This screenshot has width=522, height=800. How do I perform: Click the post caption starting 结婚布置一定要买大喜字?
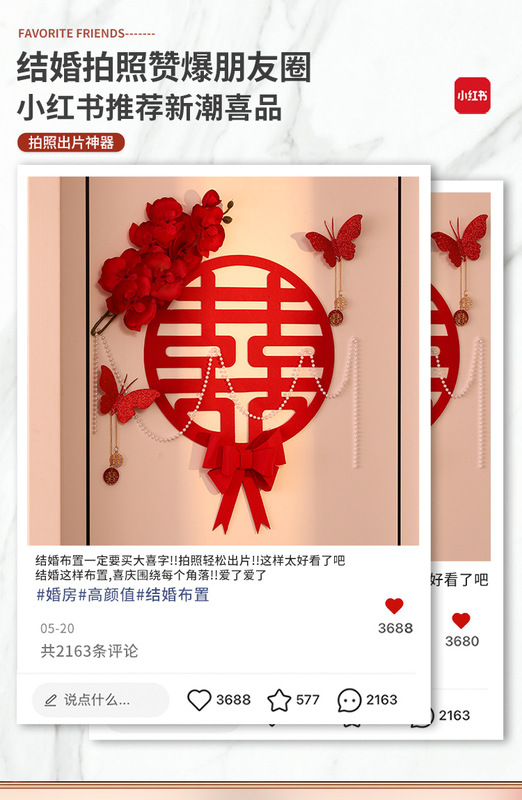tap(190, 568)
